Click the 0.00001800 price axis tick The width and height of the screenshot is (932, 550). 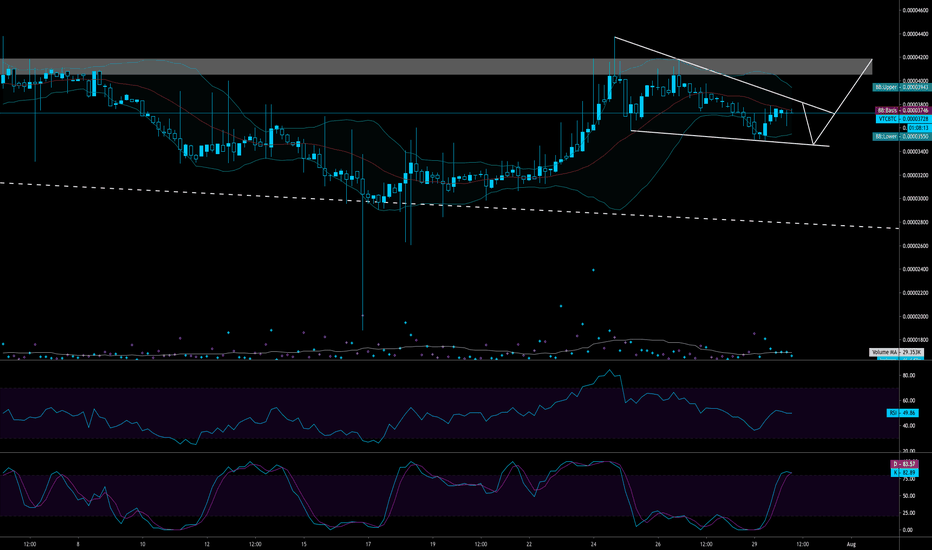click(915, 340)
